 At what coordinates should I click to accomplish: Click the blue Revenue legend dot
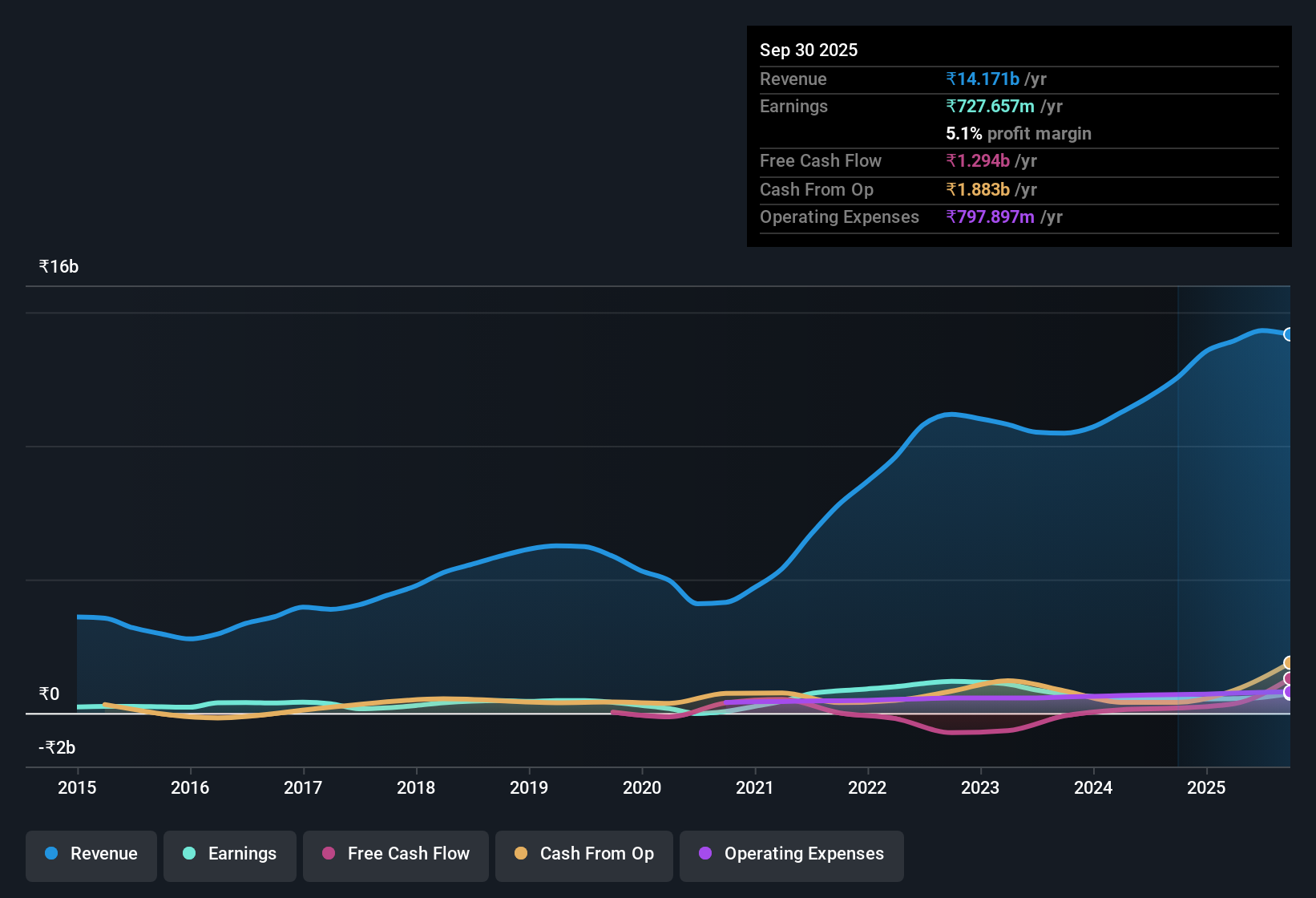(51, 854)
